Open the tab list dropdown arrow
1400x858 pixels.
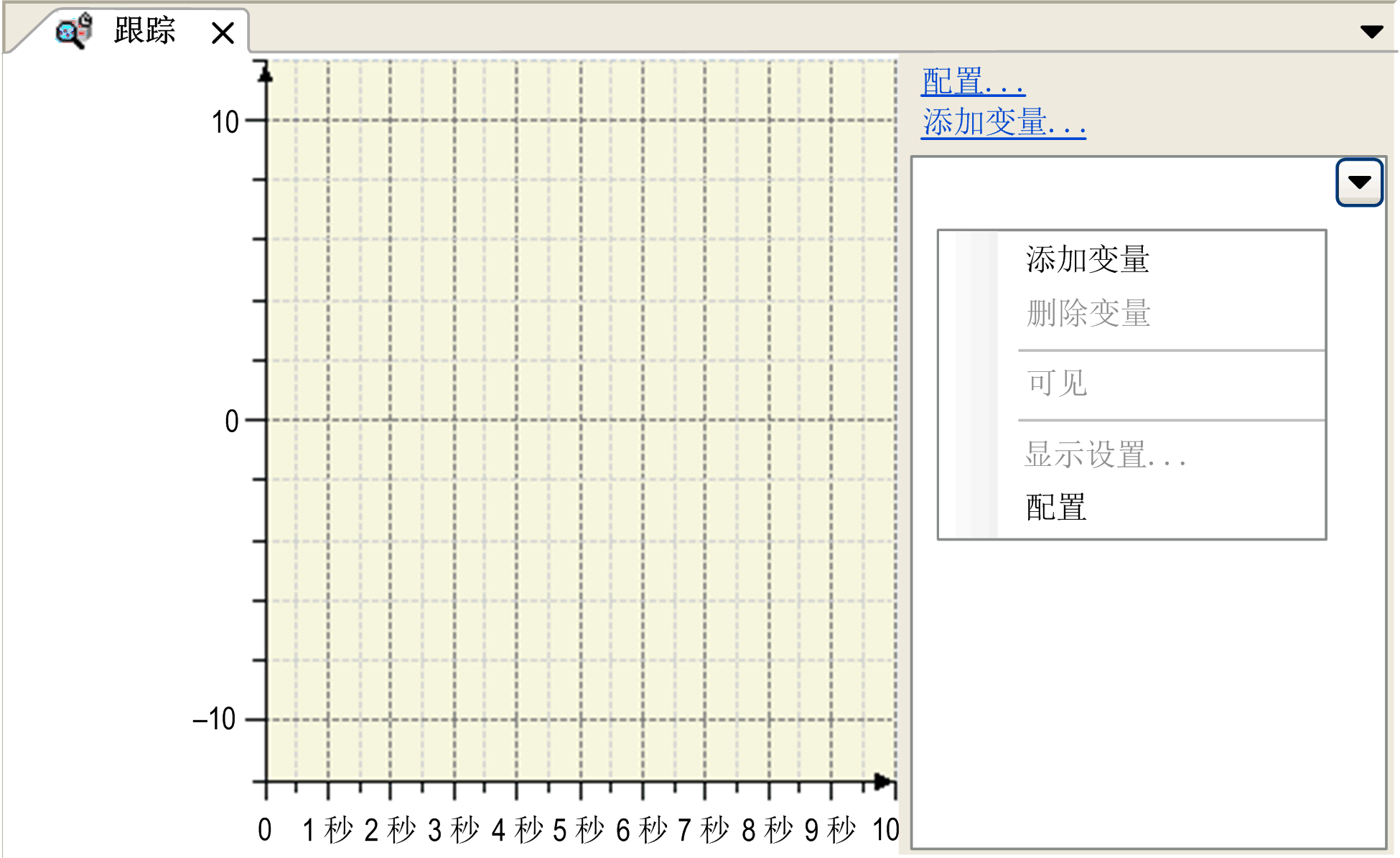click(x=1371, y=32)
